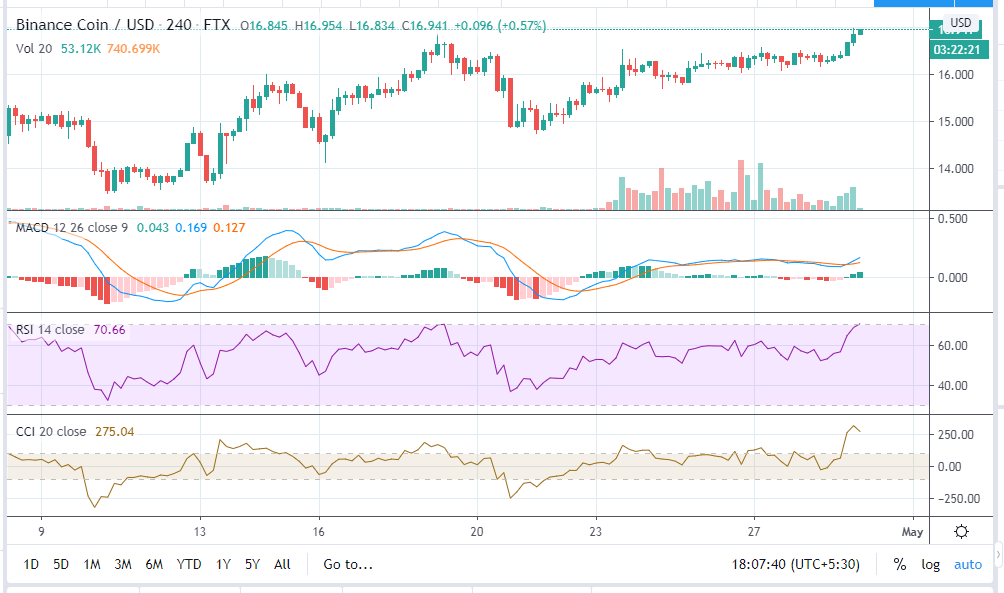Click the 03:22:21 countdown price label

[957, 49]
